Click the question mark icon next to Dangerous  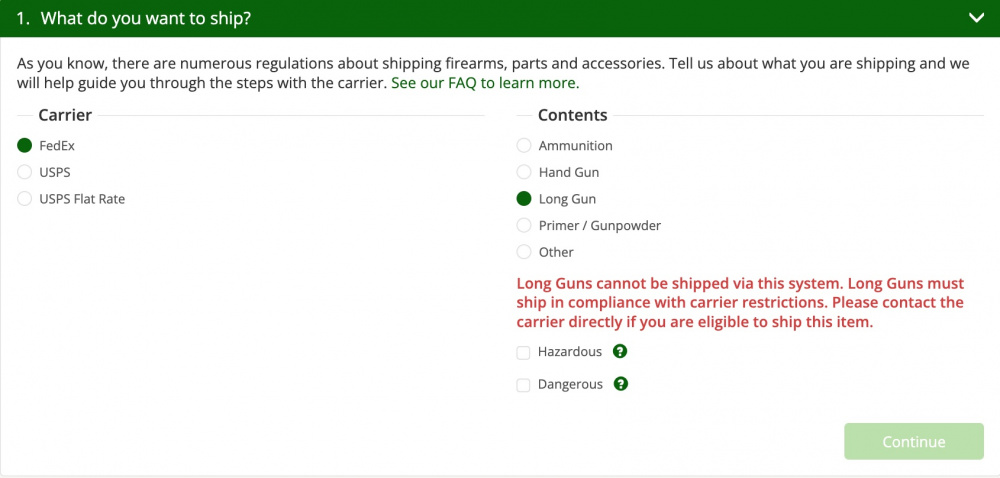click(621, 384)
